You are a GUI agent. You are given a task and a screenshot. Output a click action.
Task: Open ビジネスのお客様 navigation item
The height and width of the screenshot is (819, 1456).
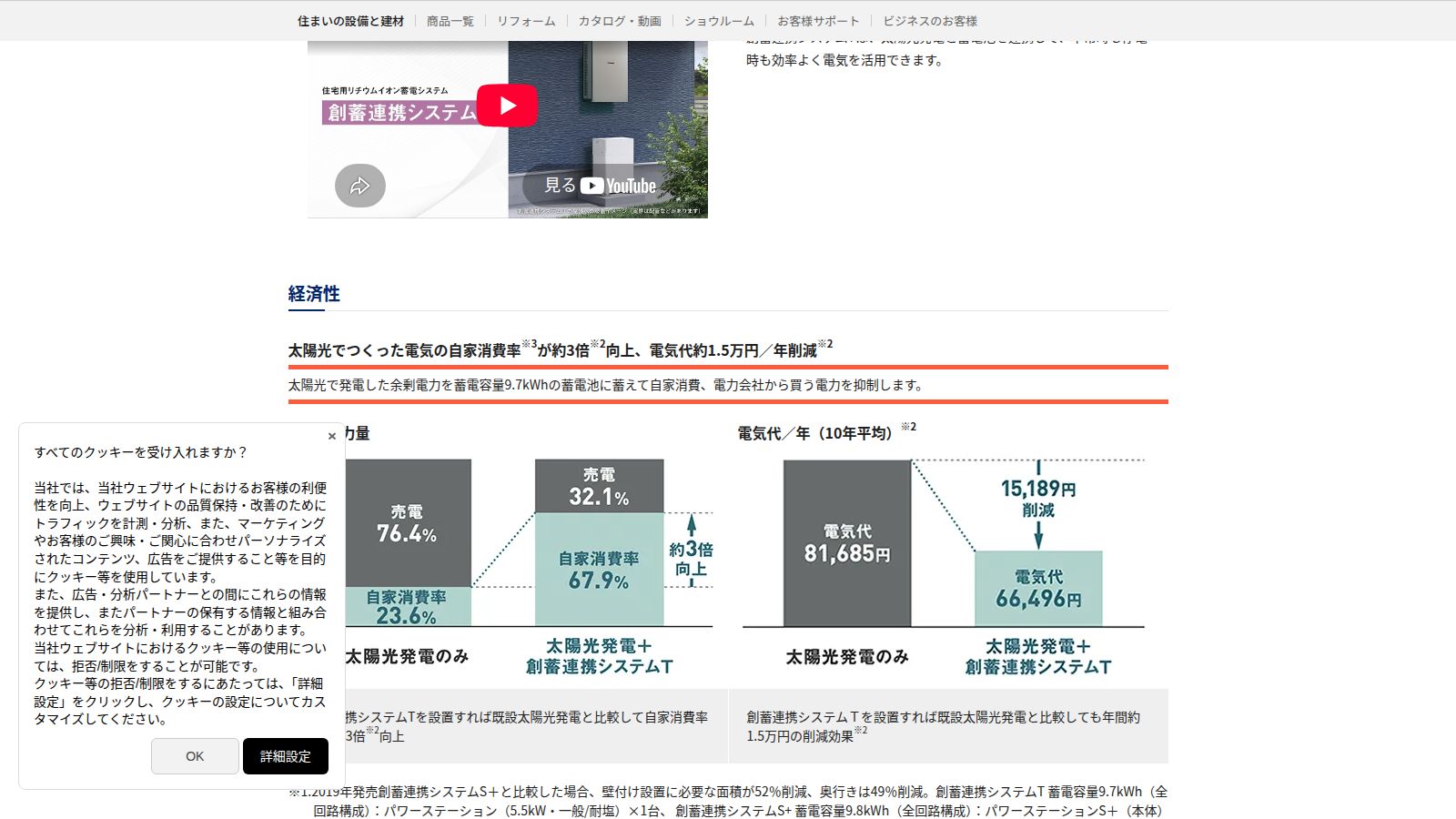[x=930, y=21]
